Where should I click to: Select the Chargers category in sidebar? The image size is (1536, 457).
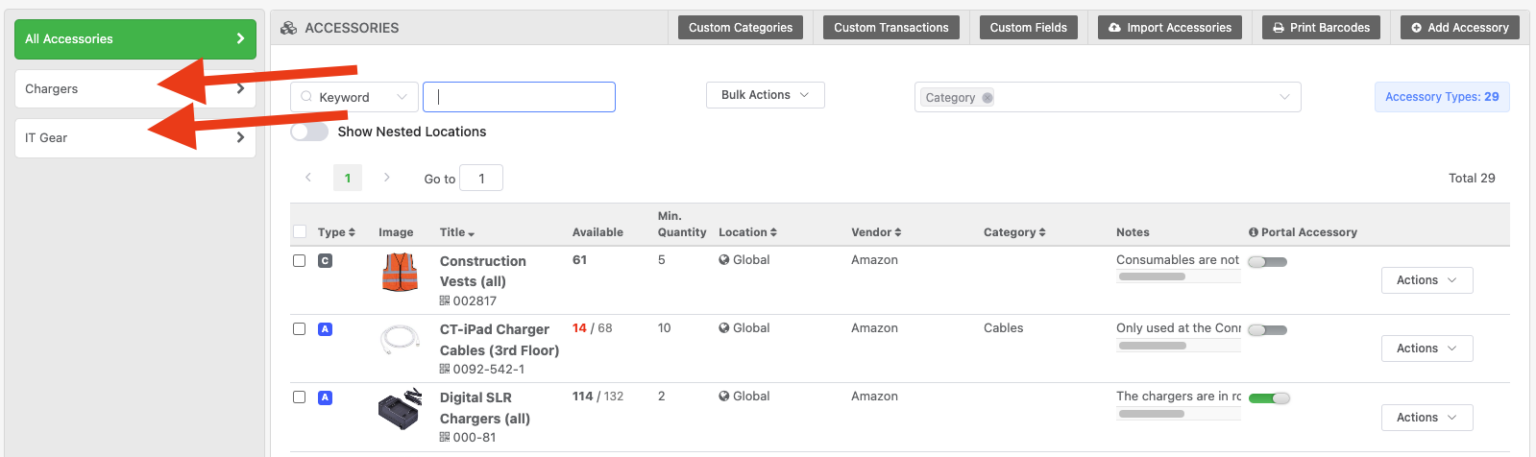[x=135, y=89]
